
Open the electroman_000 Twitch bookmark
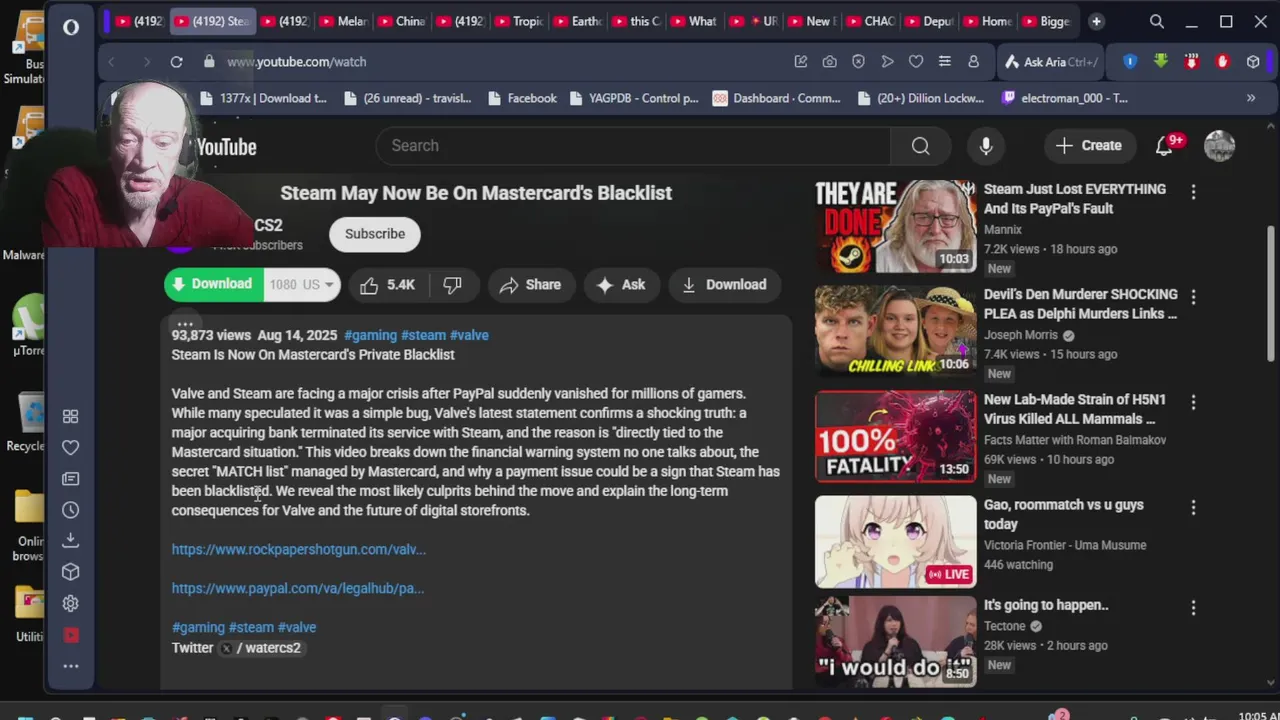[x=1064, y=98]
